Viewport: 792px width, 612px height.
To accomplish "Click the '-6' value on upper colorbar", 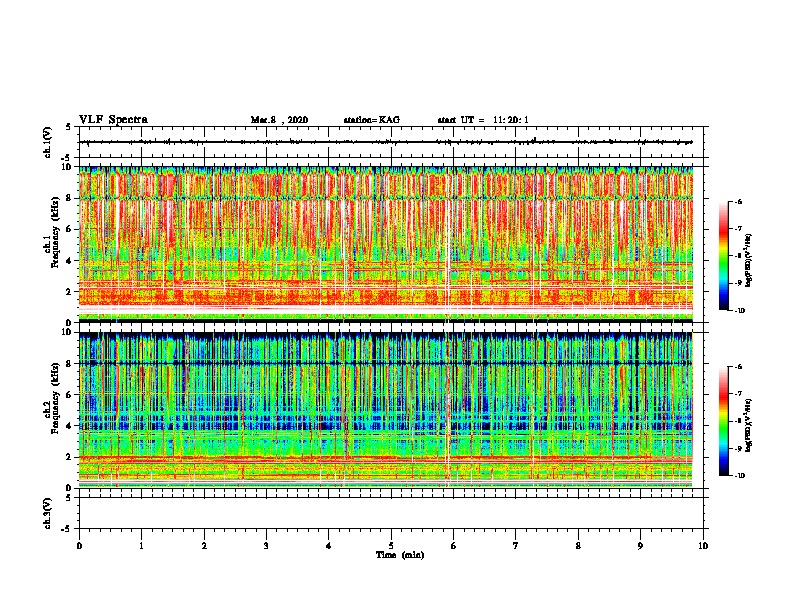I will [738, 201].
